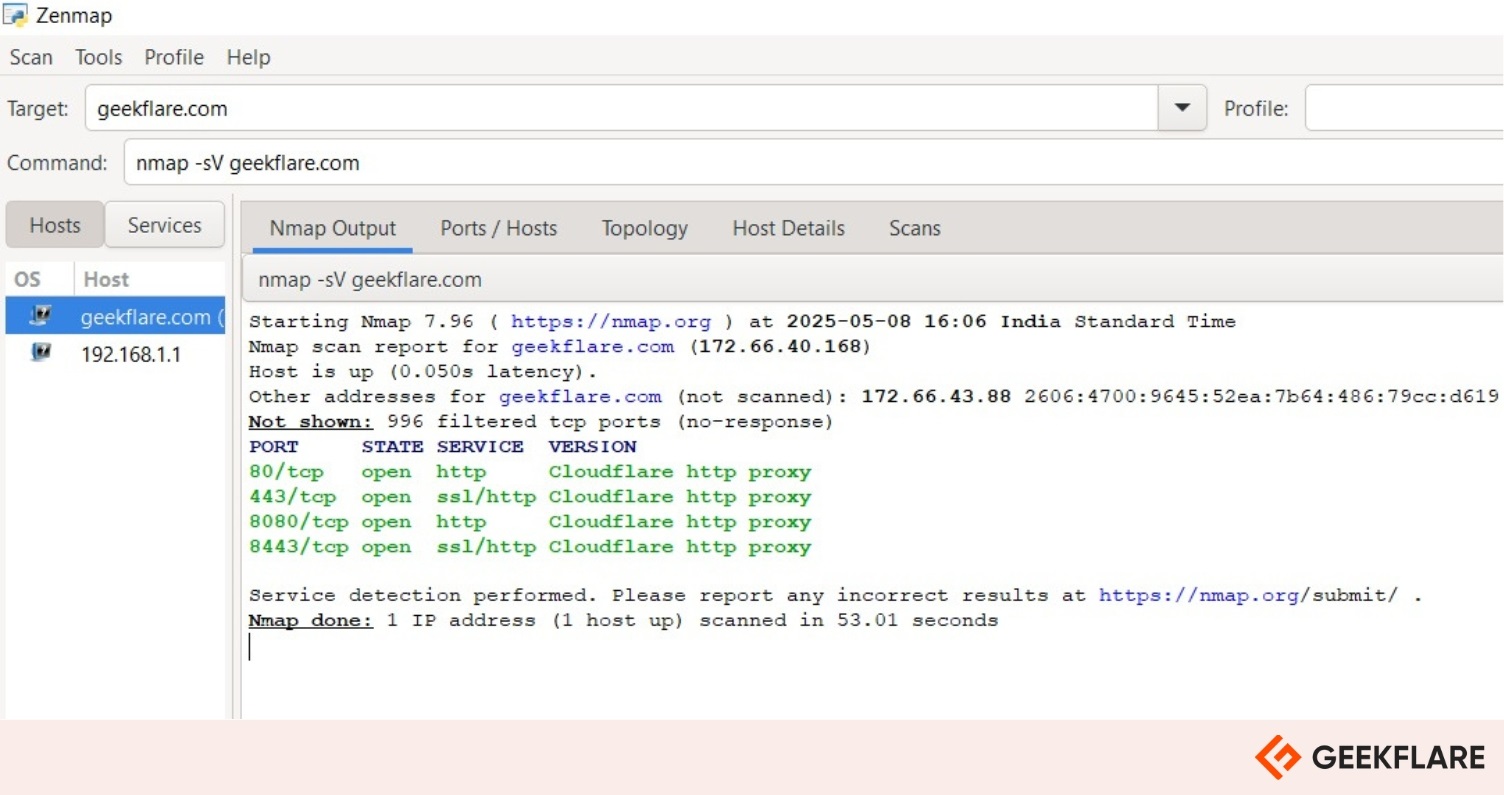Screen dimensions: 1504x795
Task: Open the scan selector showing nmap -sV geekflare.com
Action: coord(872,279)
